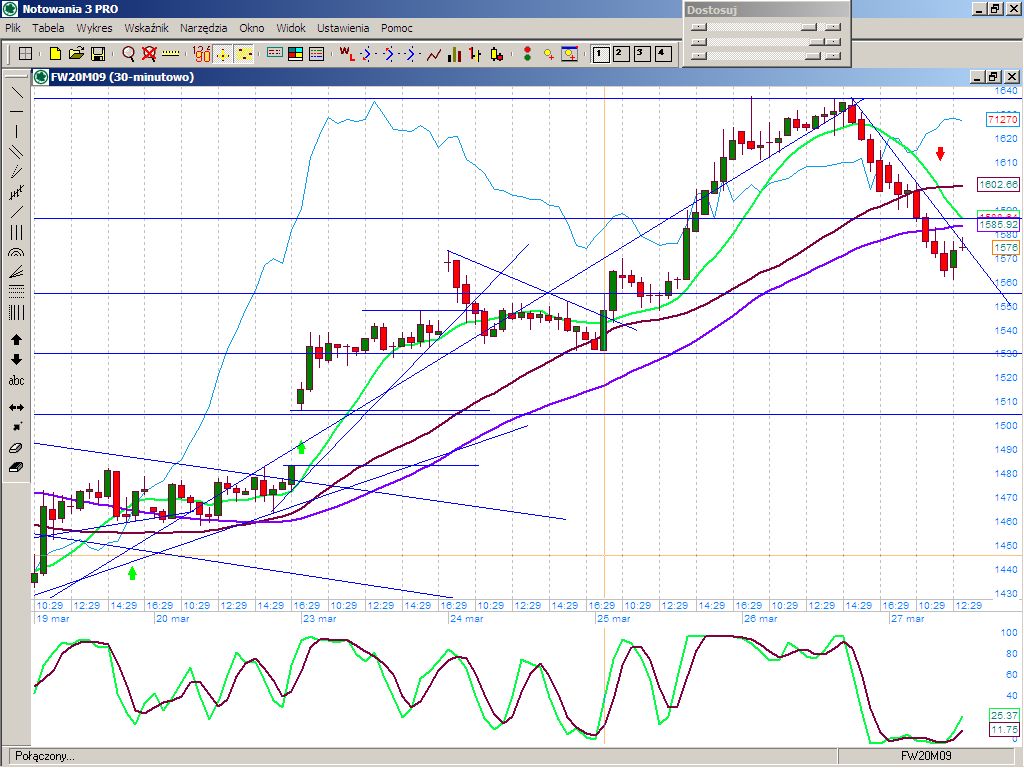Toggle the yellow crosshair cursor button
The image size is (1024, 768).
(223, 54)
